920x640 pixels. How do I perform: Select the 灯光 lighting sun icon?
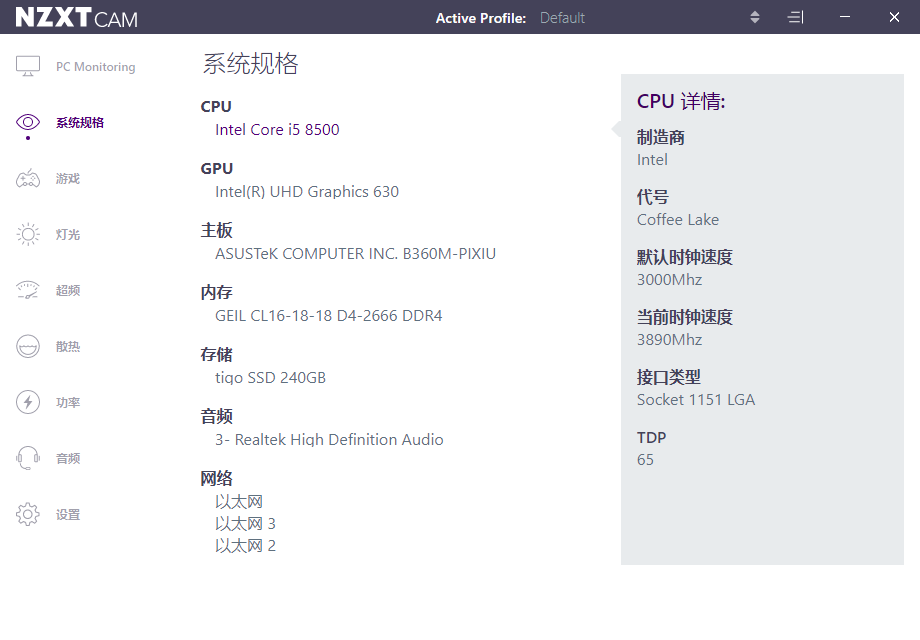click(28, 235)
